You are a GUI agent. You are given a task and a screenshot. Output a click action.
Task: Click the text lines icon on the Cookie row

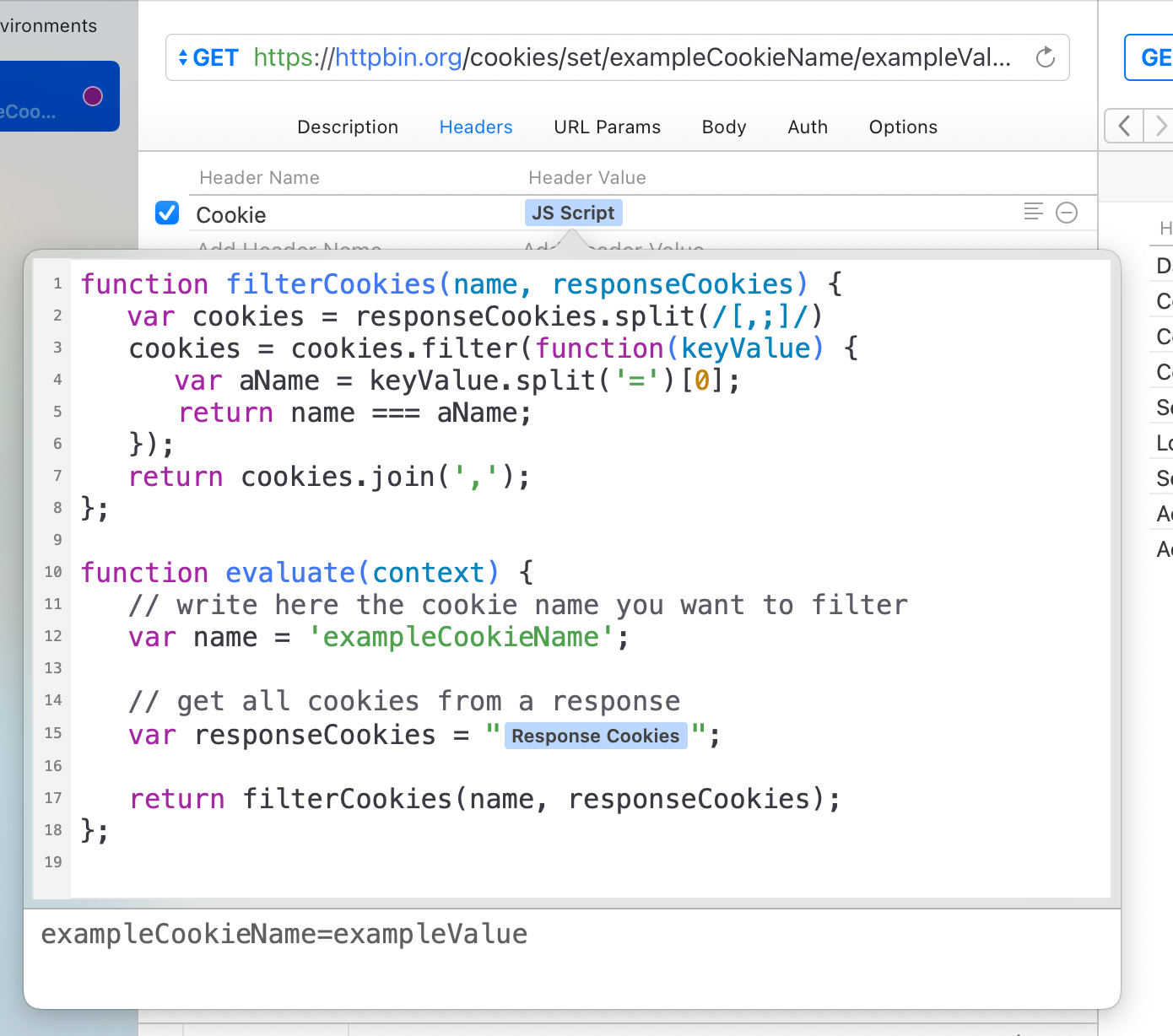click(x=1033, y=212)
